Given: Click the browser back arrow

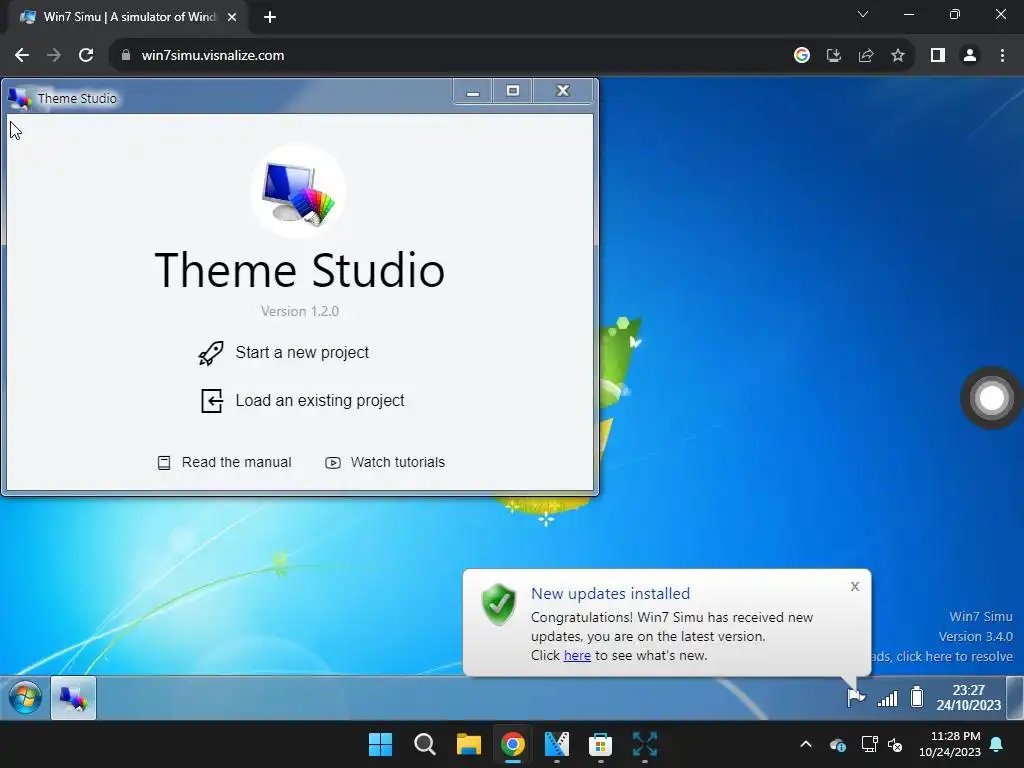Looking at the screenshot, I should click(22, 56).
